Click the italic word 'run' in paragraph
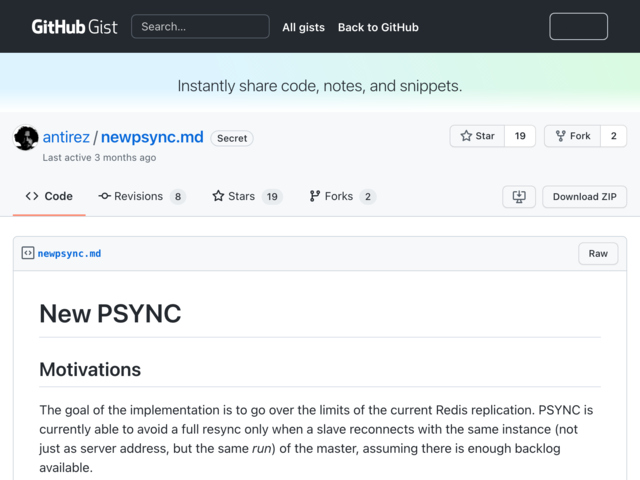This screenshot has height=480, width=640. point(262,449)
